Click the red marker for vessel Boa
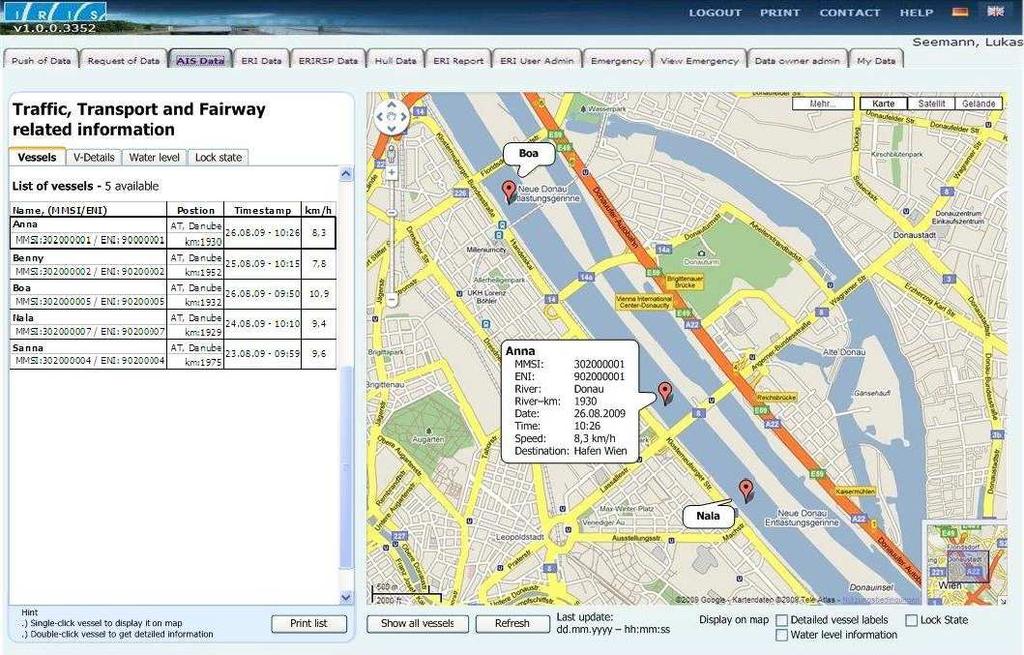Image resolution: width=1024 pixels, height=655 pixels. [x=509, y=191]
